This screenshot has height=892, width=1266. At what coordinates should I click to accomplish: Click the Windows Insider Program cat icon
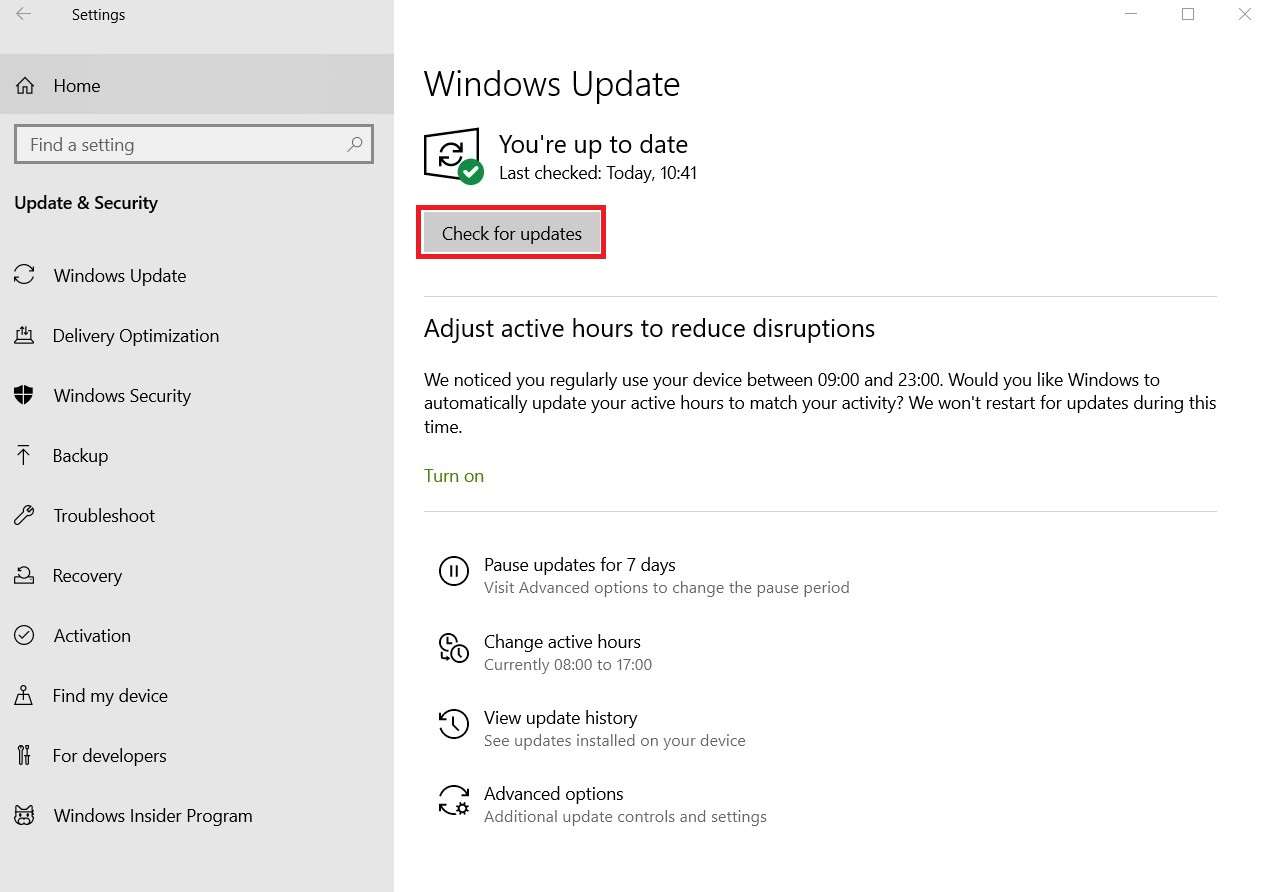coord(24,815)
